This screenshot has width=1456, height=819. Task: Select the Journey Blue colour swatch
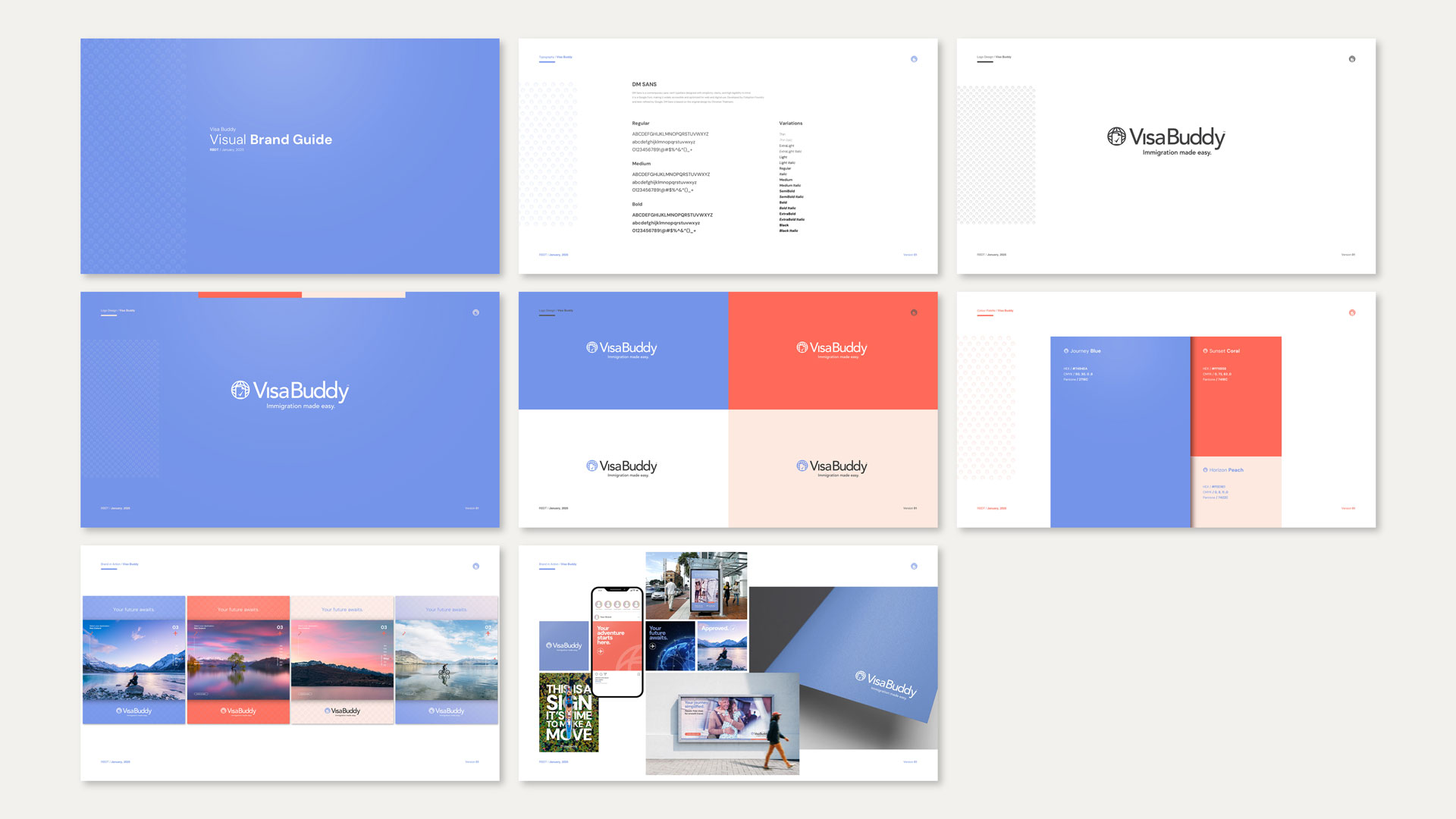tap(1120, 447)
